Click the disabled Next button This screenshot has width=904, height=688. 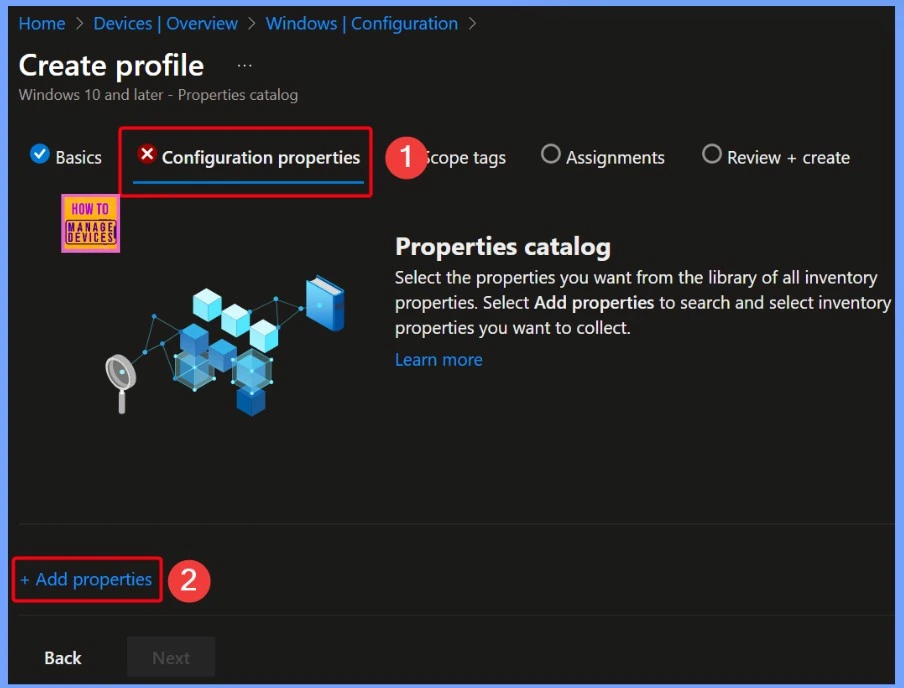(x=171, y=657)
